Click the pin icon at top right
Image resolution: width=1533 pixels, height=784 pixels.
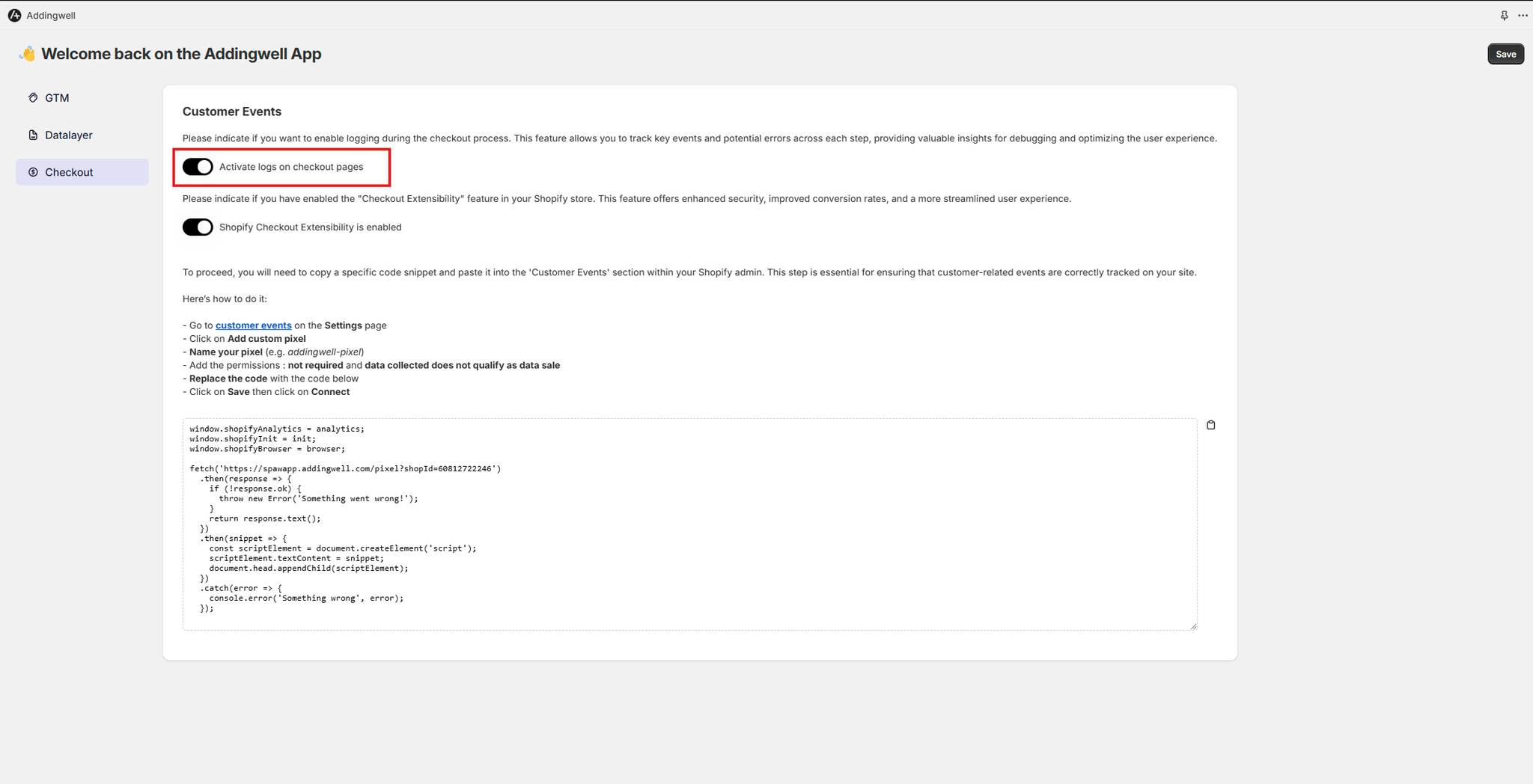click(x=1504, y=15)
